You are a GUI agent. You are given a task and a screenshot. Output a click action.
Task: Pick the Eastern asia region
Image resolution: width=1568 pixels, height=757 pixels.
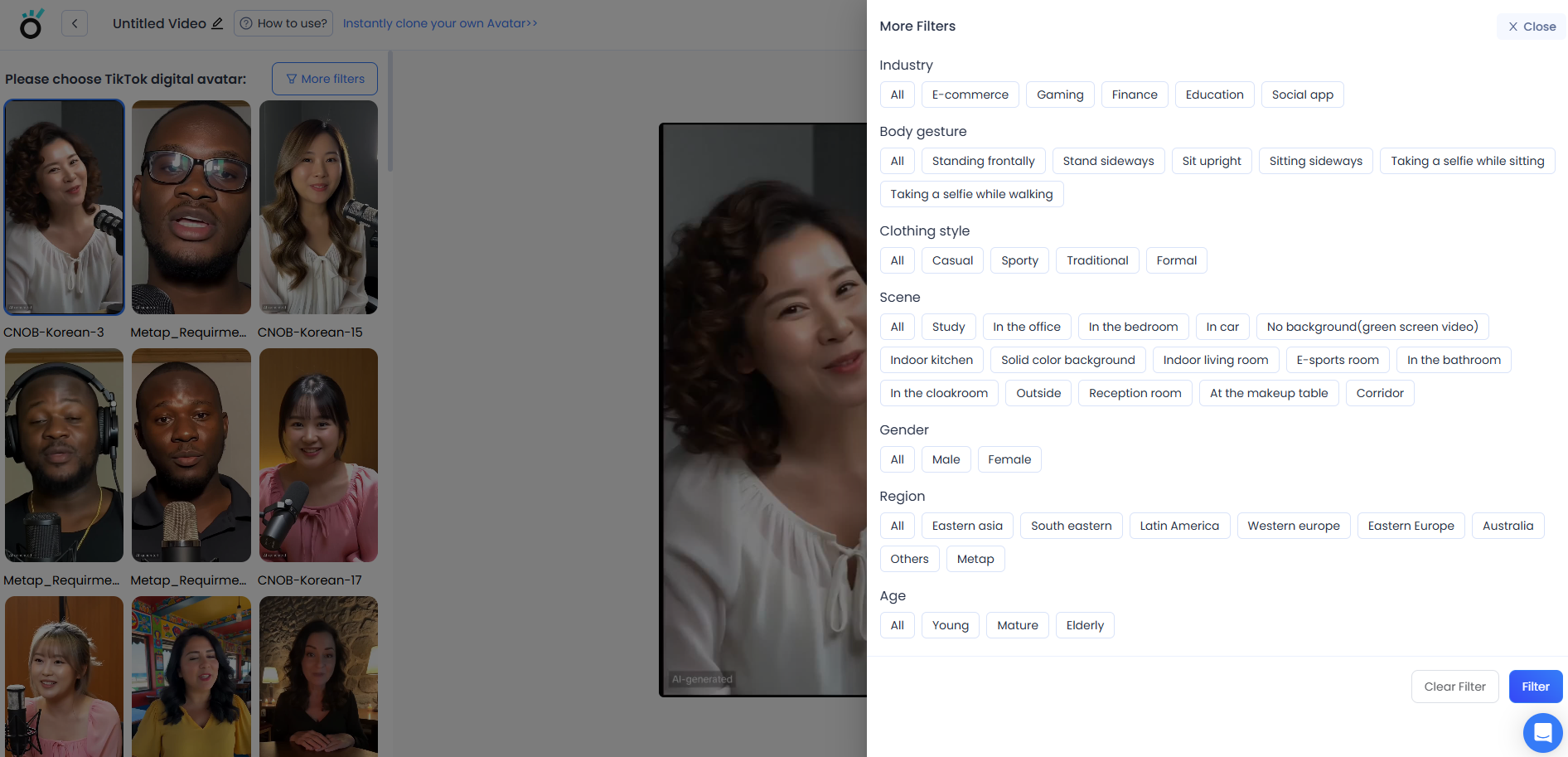point(966,526)
